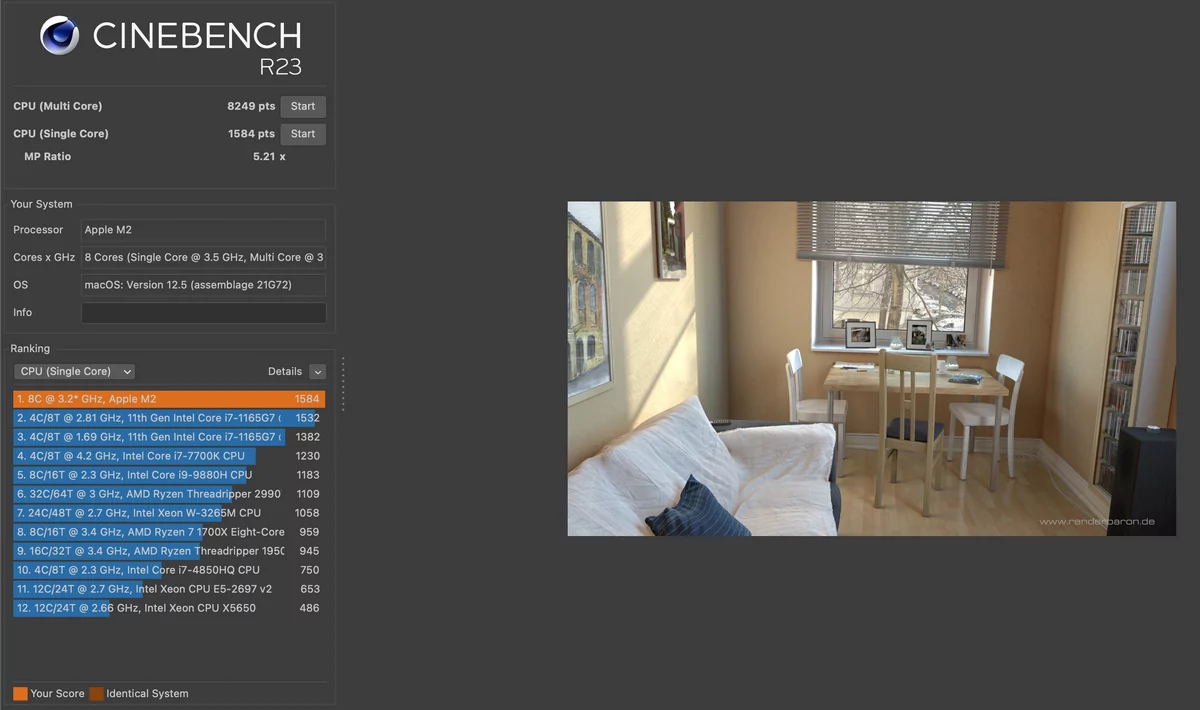This screenshot has height=710, width=1200.
Task: Click the Info input field
Action: pos(203,313)
